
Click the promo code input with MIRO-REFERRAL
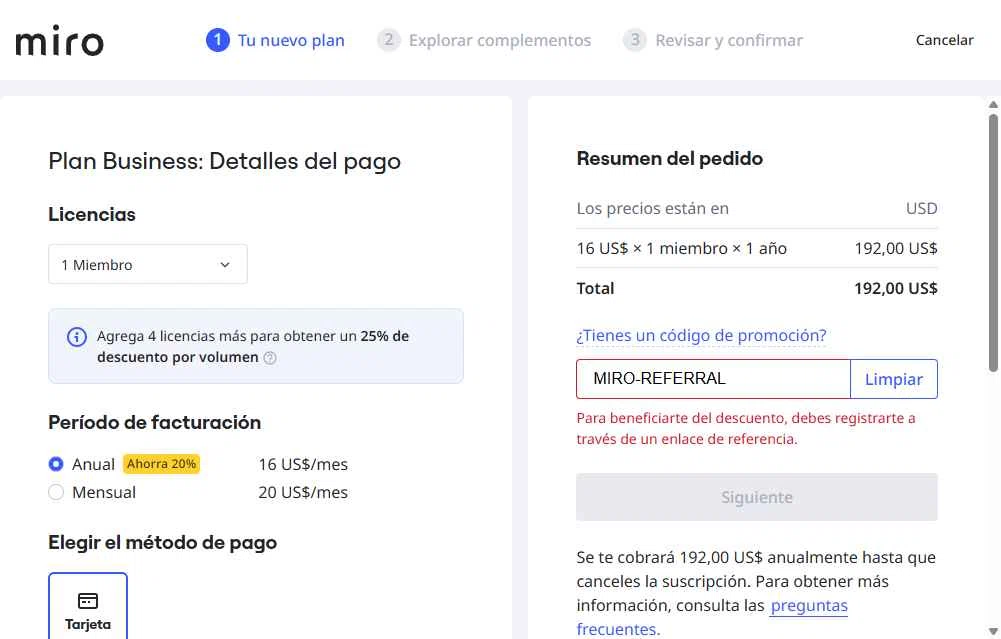coord(713,379)
